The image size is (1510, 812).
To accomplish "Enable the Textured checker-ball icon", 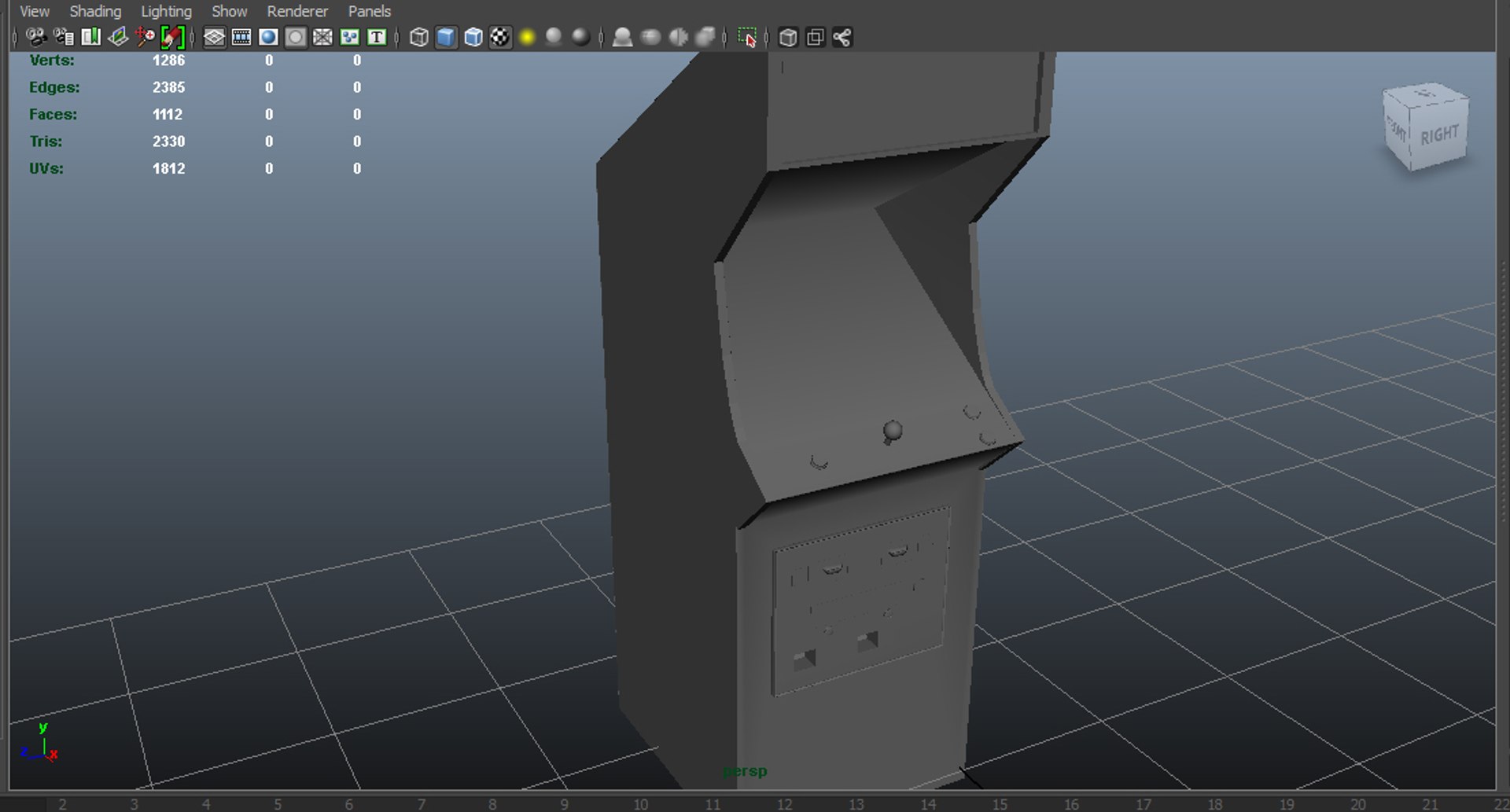I will (500, 37).
